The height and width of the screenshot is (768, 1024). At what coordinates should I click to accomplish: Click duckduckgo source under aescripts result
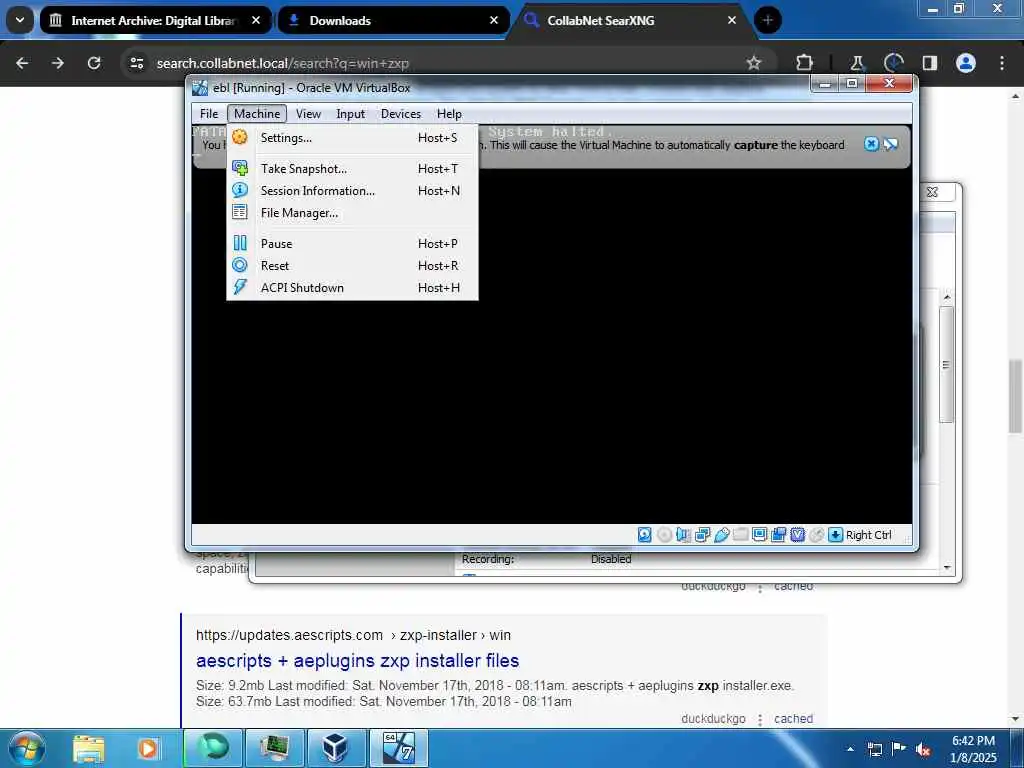click(713, 718)
